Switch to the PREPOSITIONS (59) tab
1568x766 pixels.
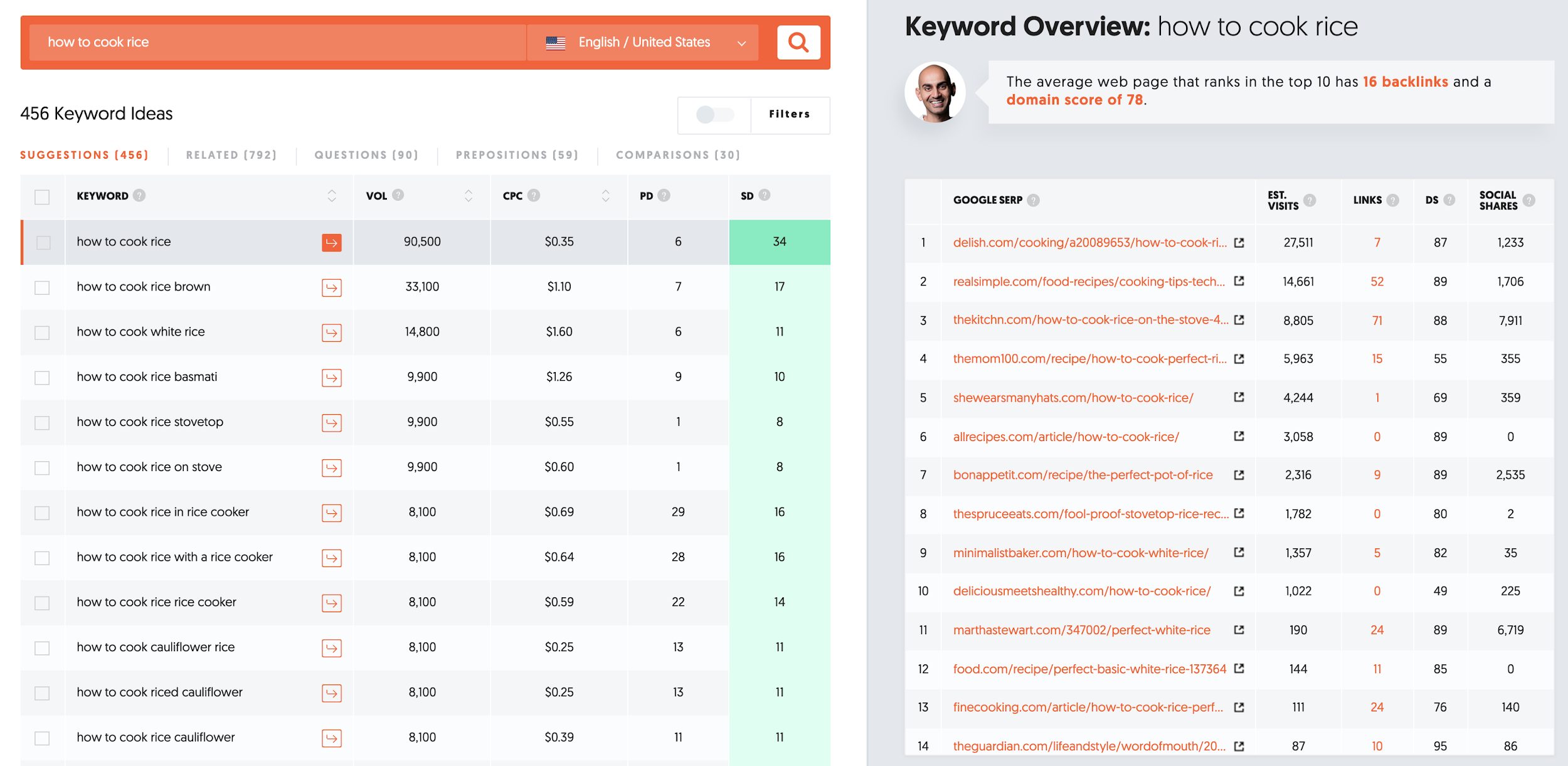pos(517,155)
